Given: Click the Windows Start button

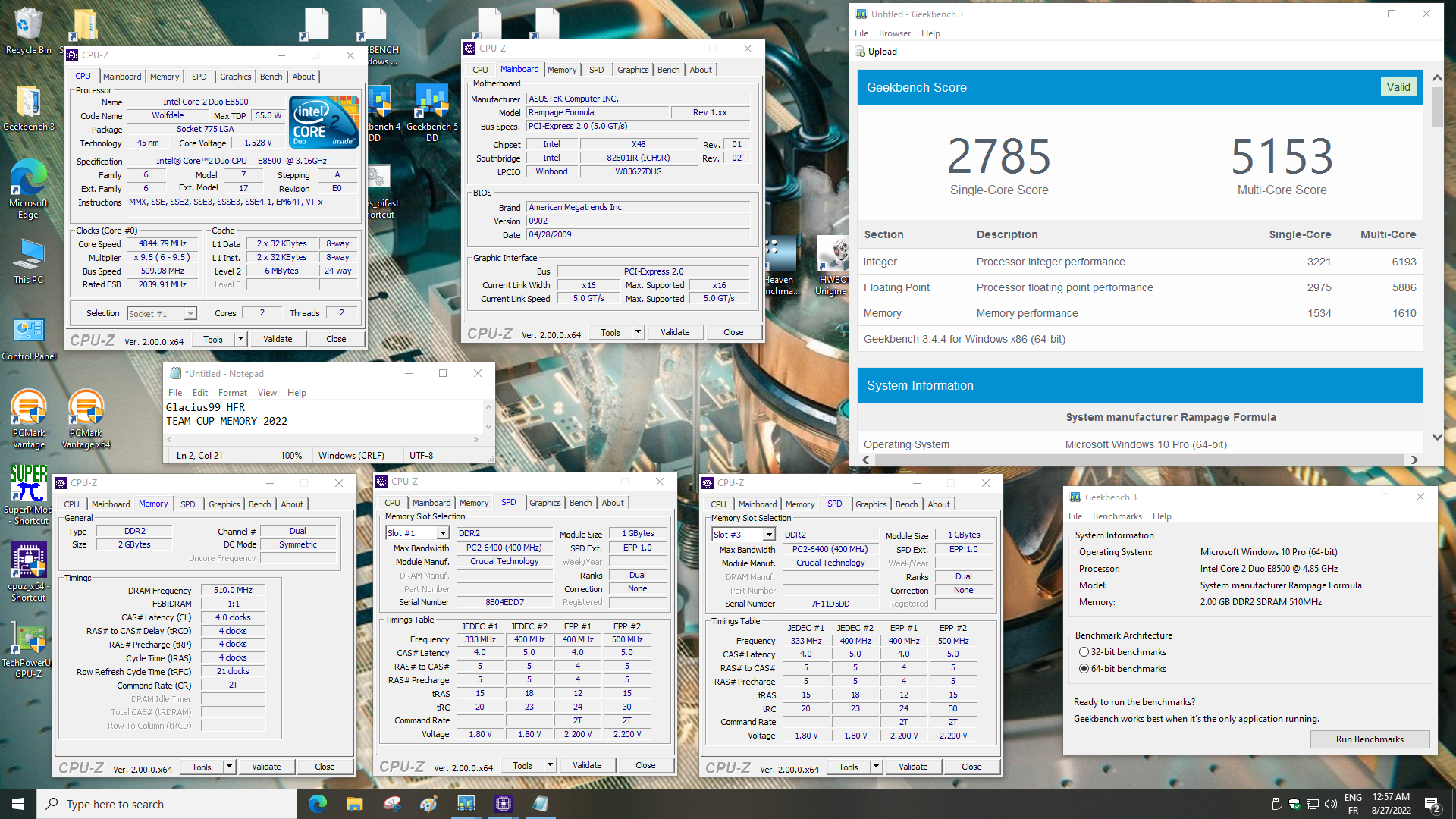Looking at the screenshot, I should click(x=18, y=804).
